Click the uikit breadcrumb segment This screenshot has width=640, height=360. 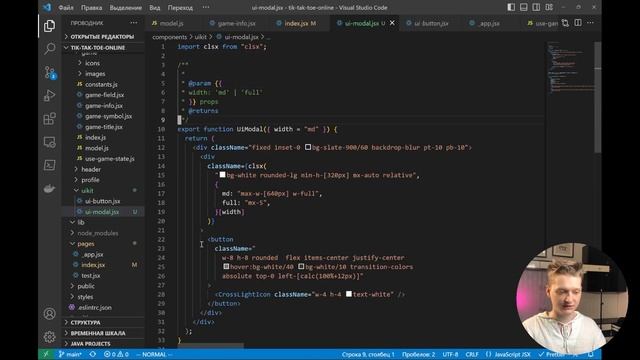pyautogui.click(x=200, y=37)
